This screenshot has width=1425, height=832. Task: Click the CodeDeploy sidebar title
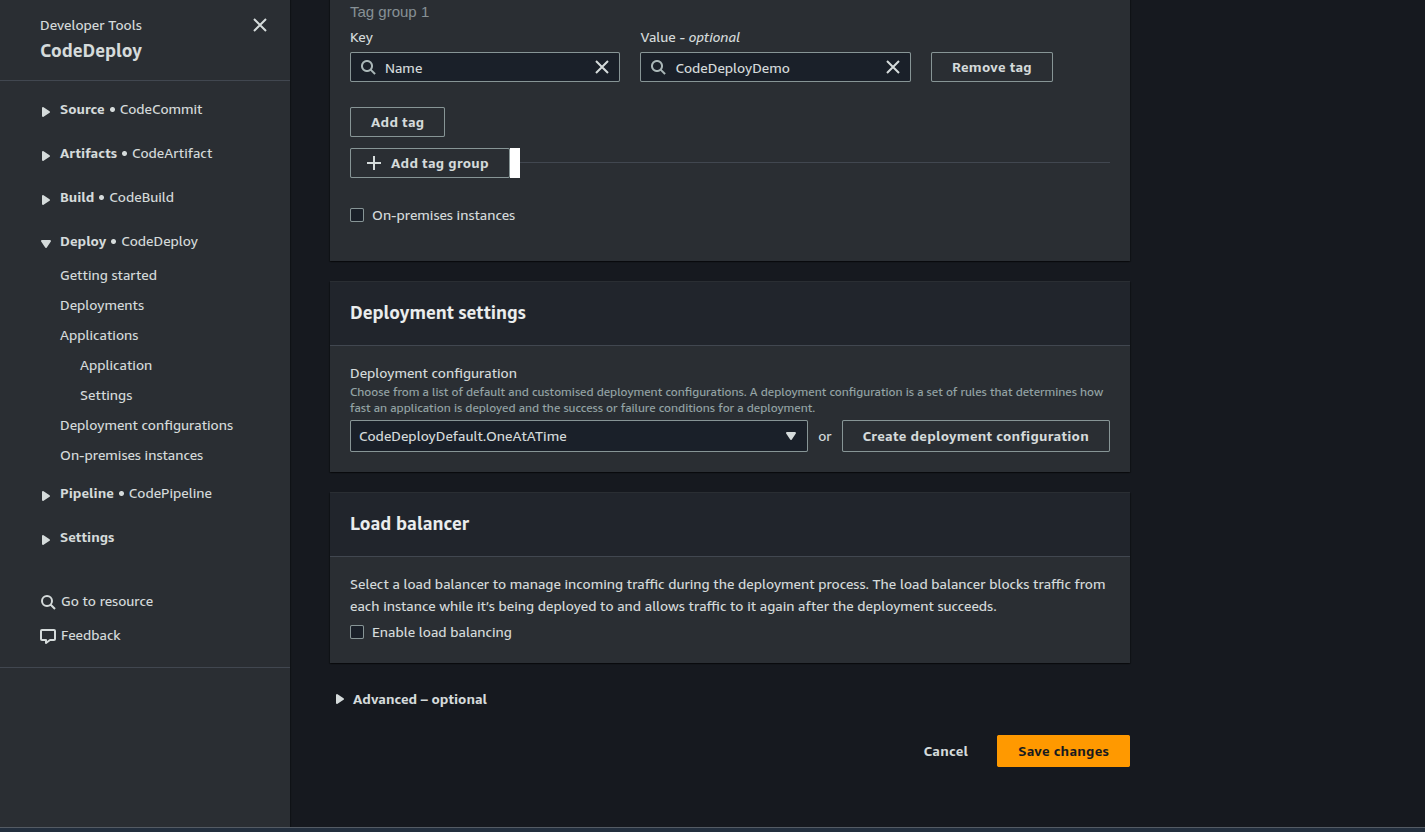(x=91, y=51)
